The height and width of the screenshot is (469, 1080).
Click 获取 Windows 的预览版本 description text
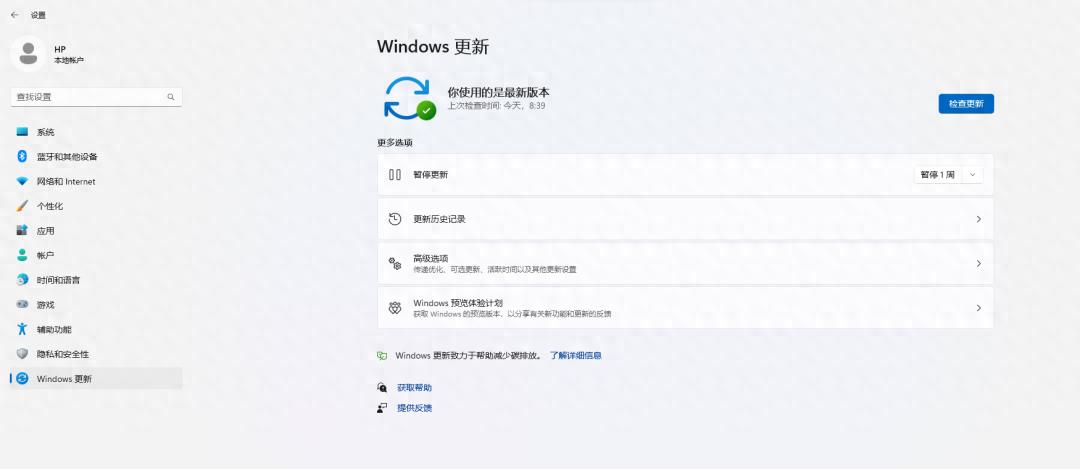[x=512, y=314]
